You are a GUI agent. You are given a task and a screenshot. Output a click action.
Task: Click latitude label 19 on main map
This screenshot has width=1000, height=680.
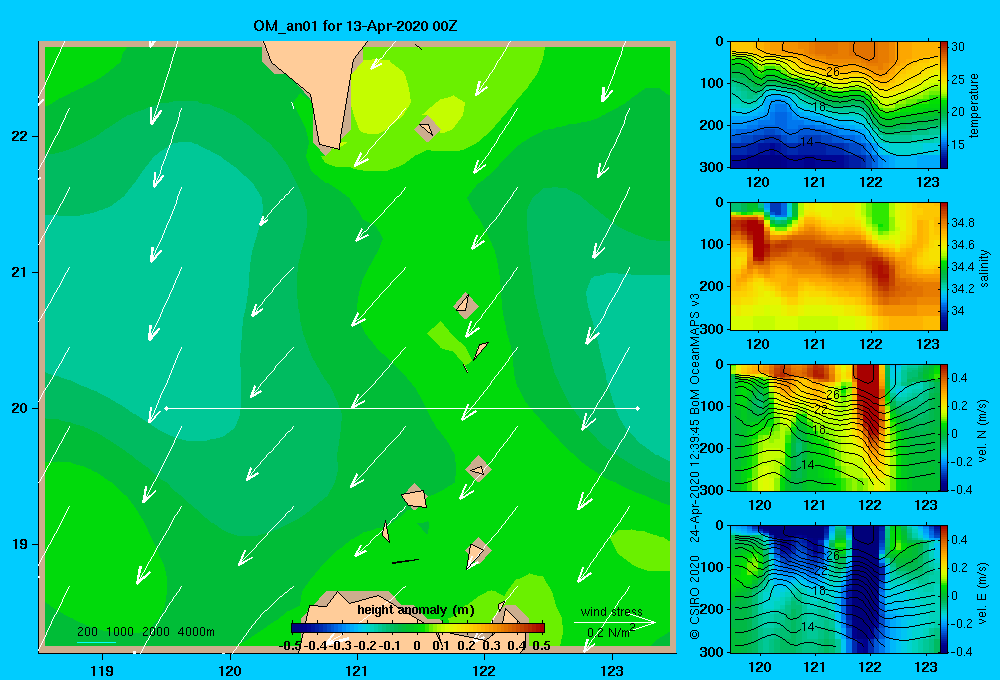pyautogui.click(x=18, y=544)
